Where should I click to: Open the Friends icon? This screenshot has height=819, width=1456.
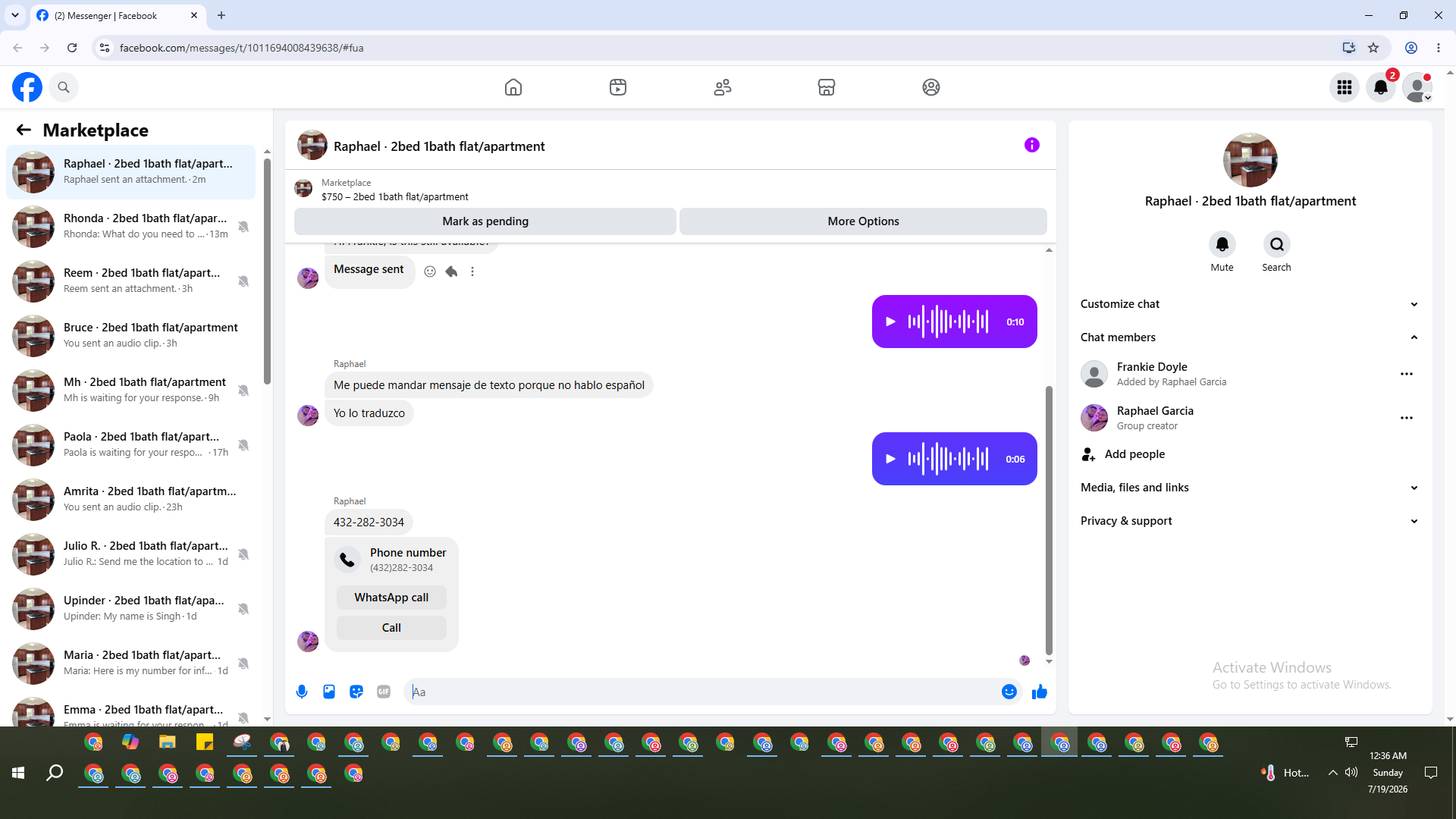(x=723, y=87)
